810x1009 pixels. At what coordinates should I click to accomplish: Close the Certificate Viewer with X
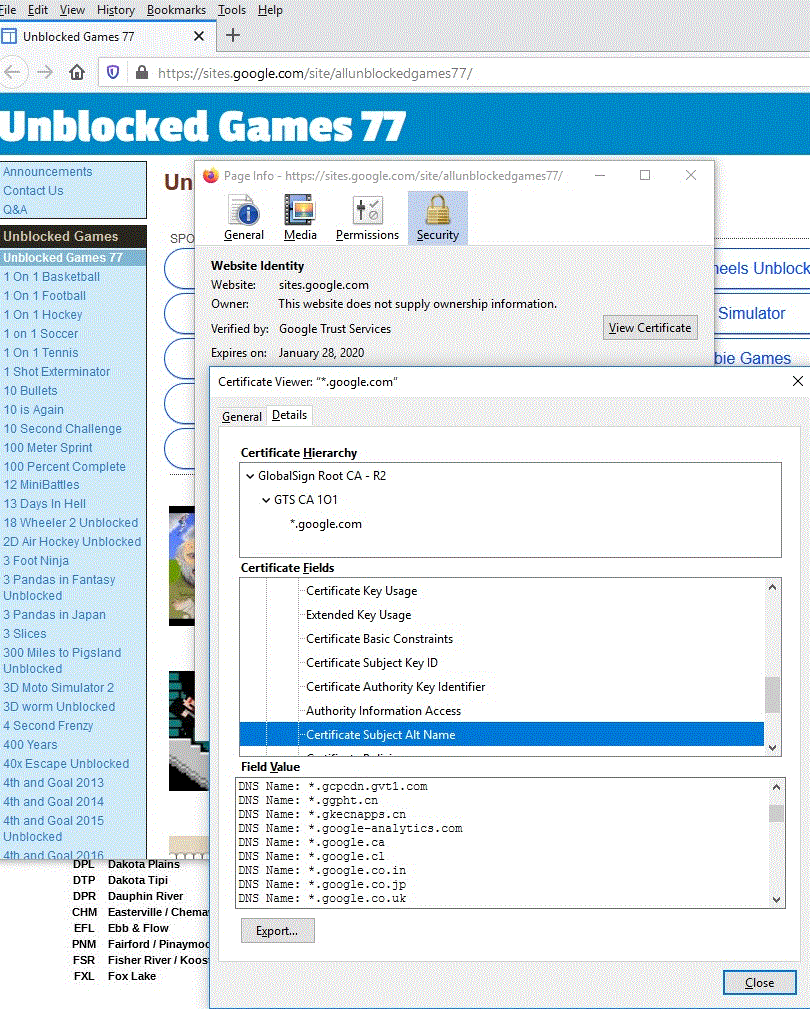coord(798,381)
